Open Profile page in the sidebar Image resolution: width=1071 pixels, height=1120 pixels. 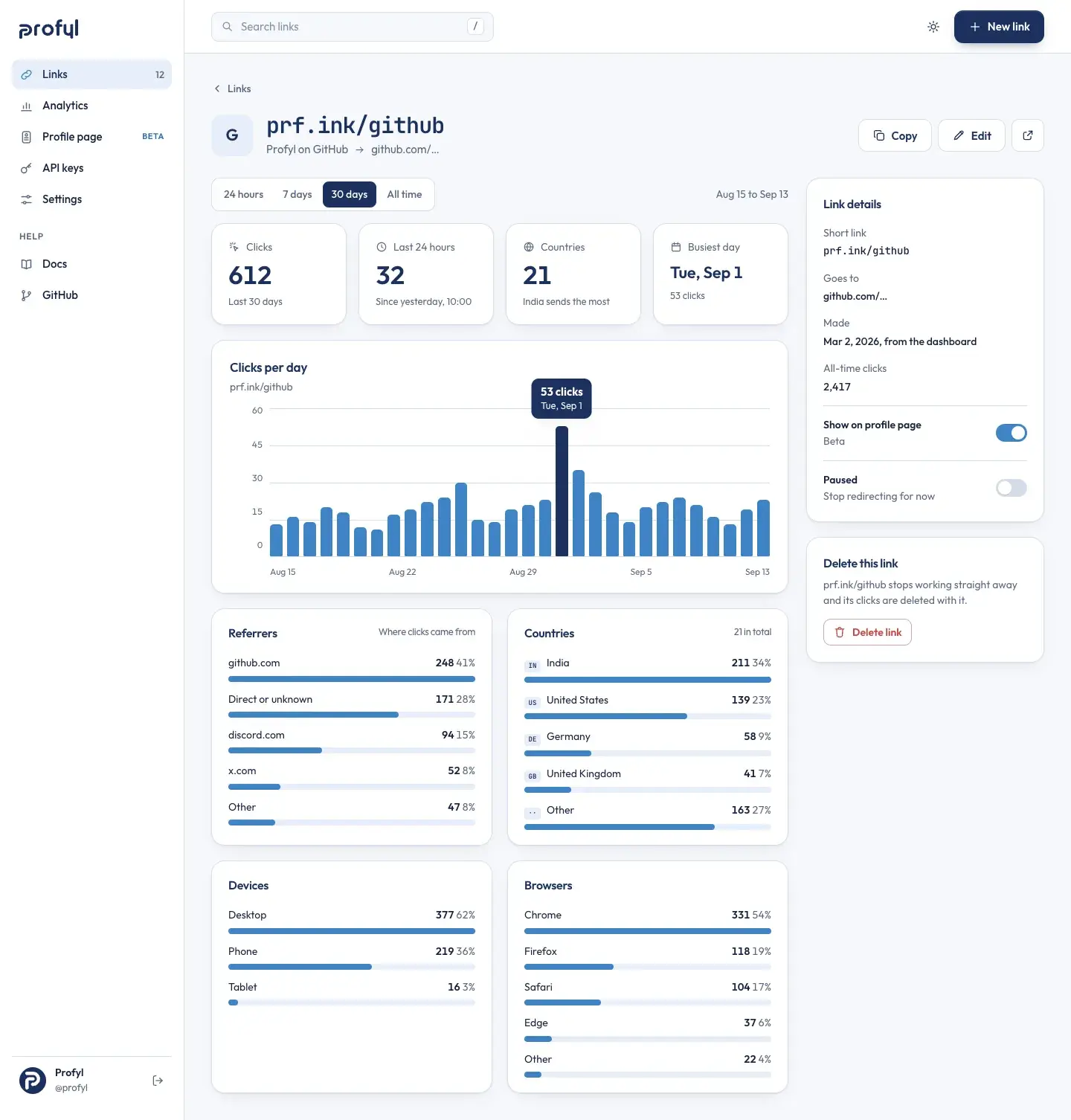(91, 137)
